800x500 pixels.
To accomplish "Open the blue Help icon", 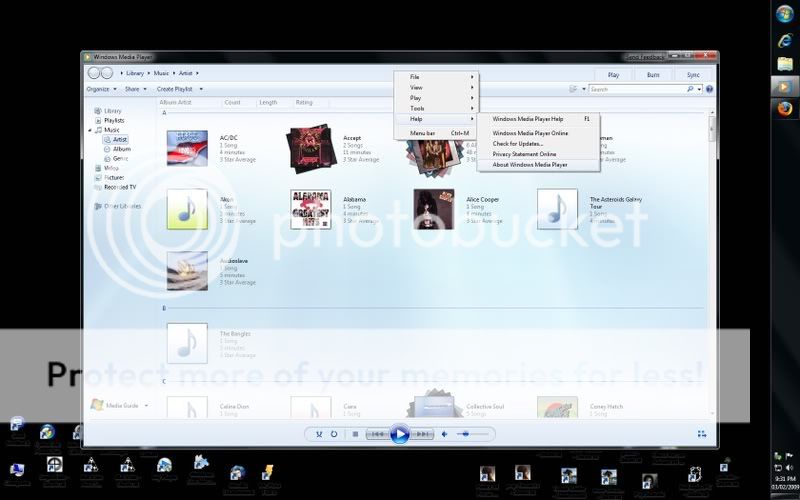I will (709, 89).
